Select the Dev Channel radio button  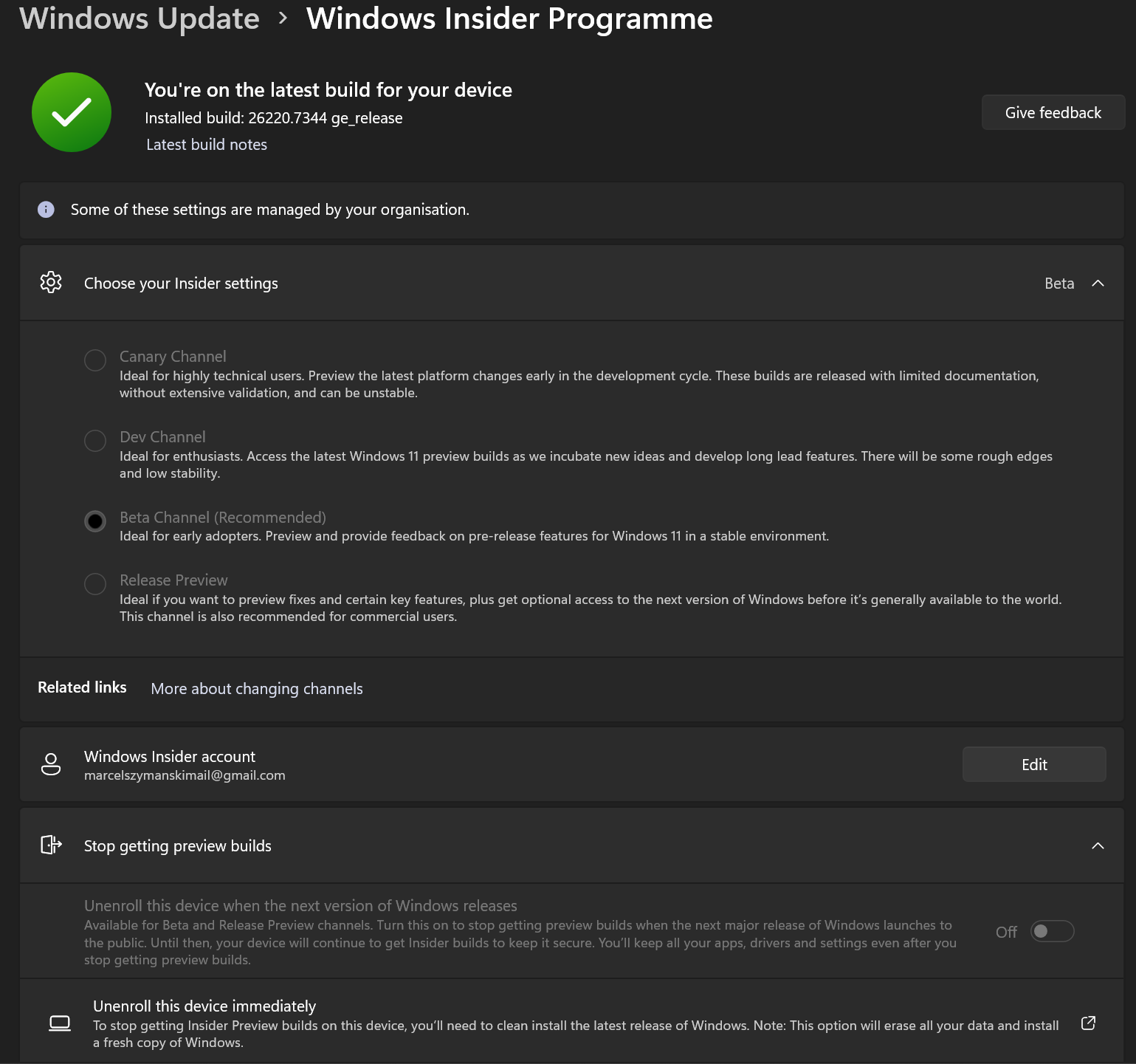tap(95, 441)
